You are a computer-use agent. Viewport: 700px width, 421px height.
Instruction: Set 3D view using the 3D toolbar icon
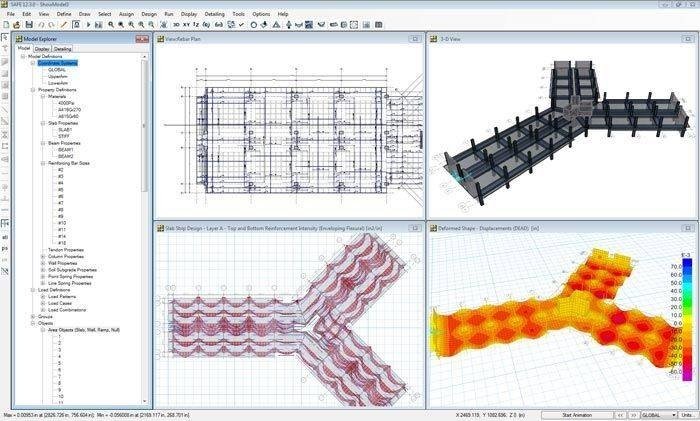[x=176, y=25]
